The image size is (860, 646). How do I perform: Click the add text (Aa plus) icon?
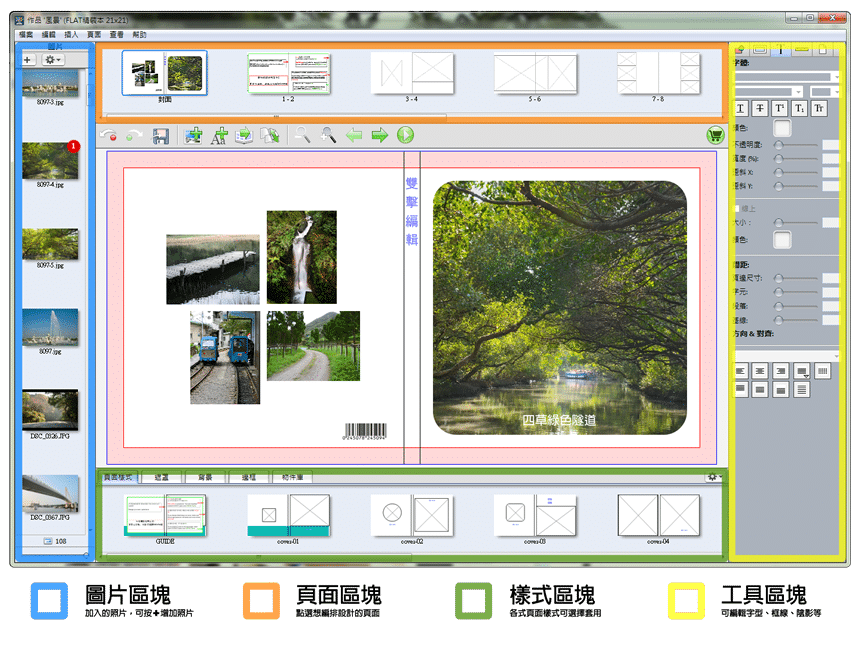coord(219,135)
